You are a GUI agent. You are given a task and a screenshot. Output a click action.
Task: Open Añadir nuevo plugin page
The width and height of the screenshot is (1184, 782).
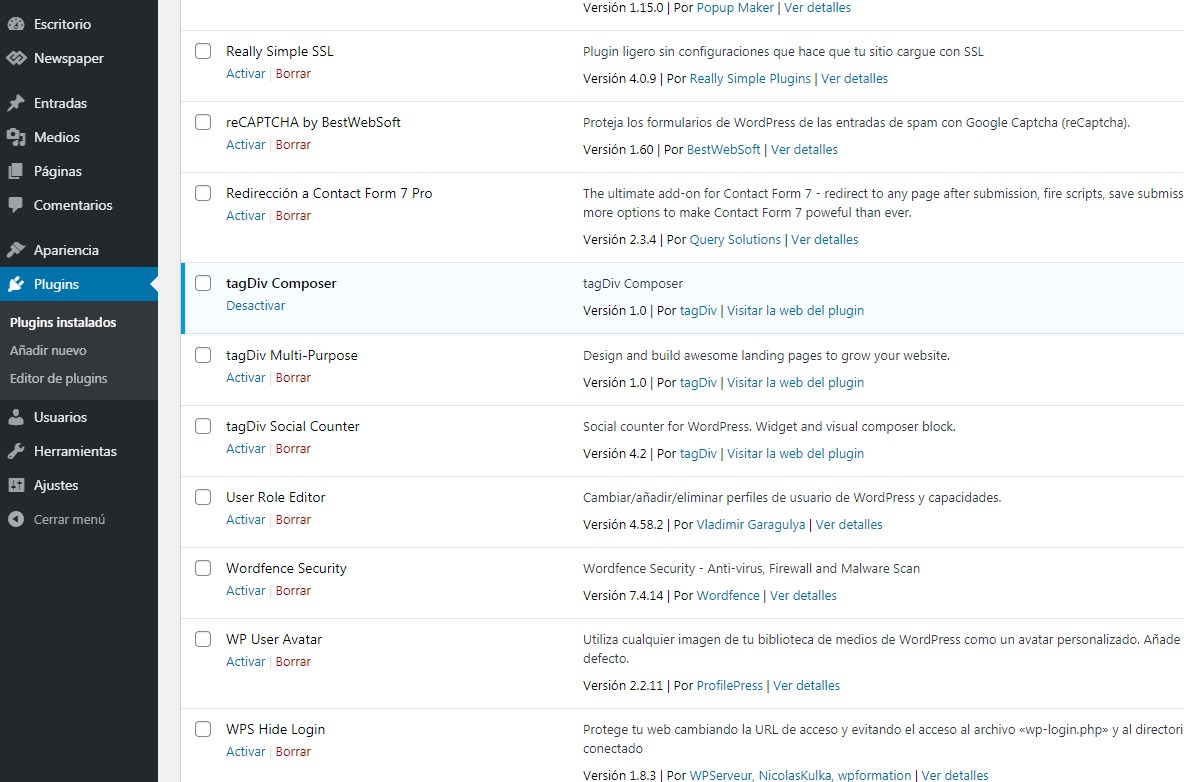point(48,350)
